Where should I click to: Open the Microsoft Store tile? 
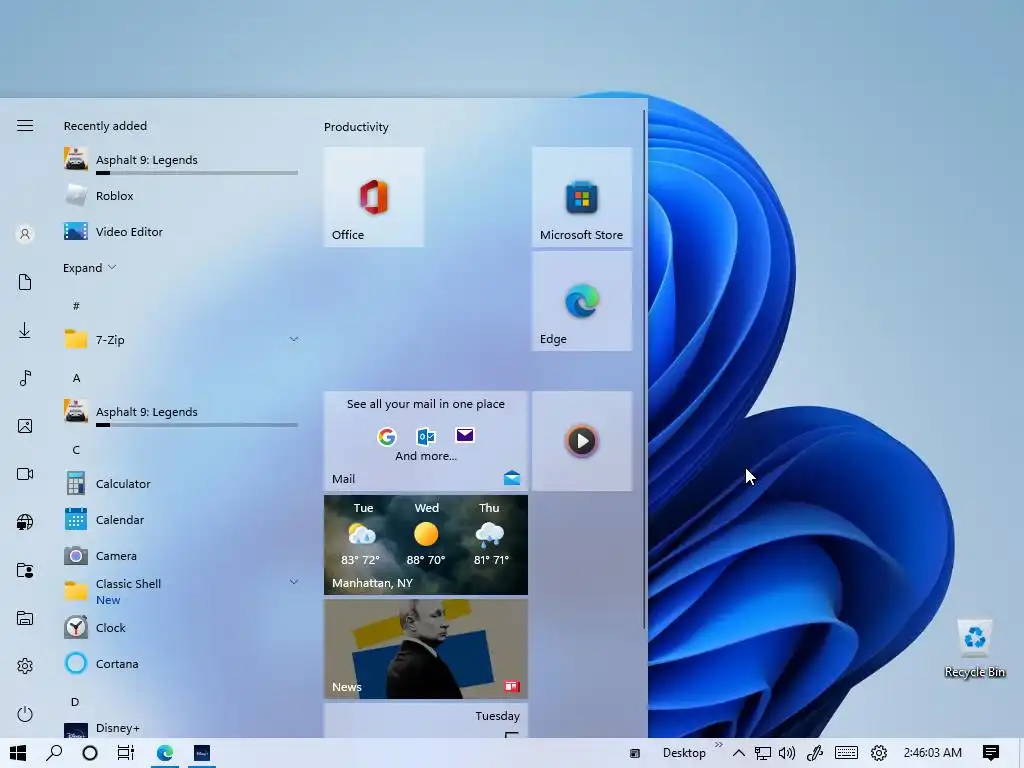pos(582,197)
